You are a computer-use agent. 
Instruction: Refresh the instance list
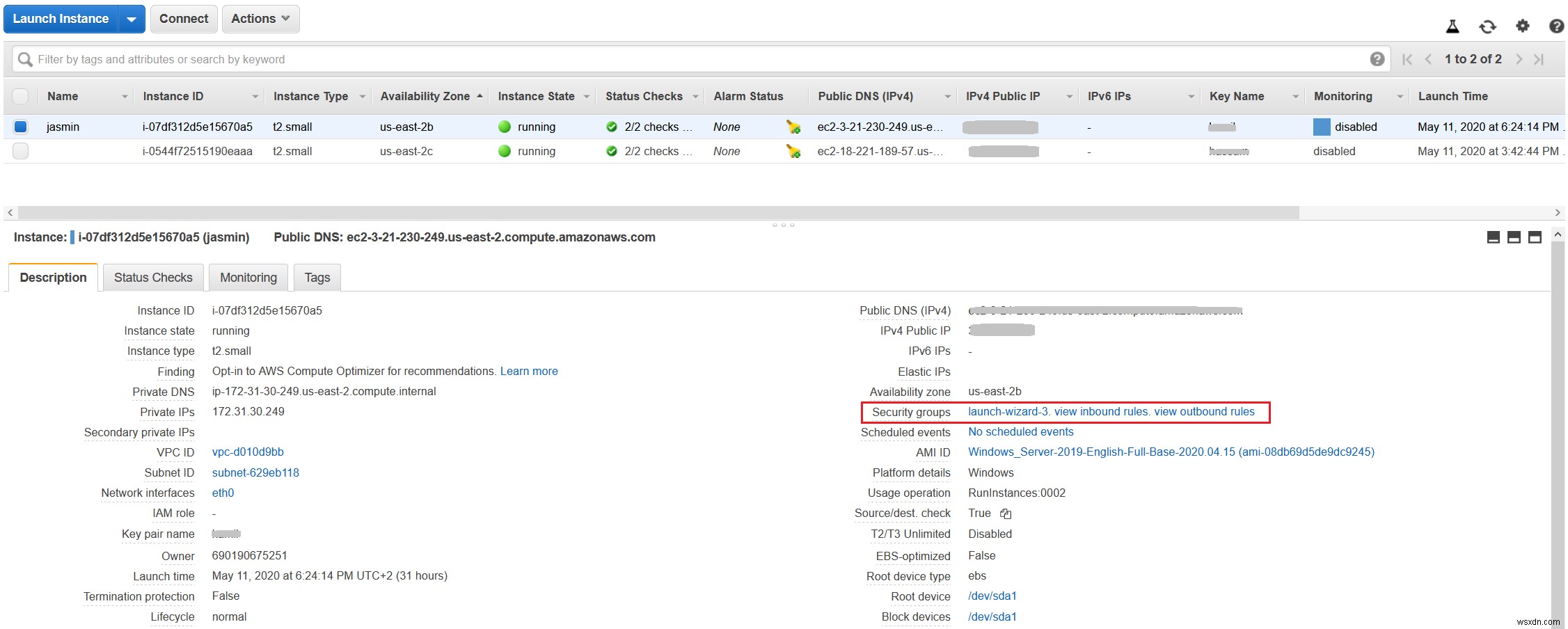coord(1487,26)
